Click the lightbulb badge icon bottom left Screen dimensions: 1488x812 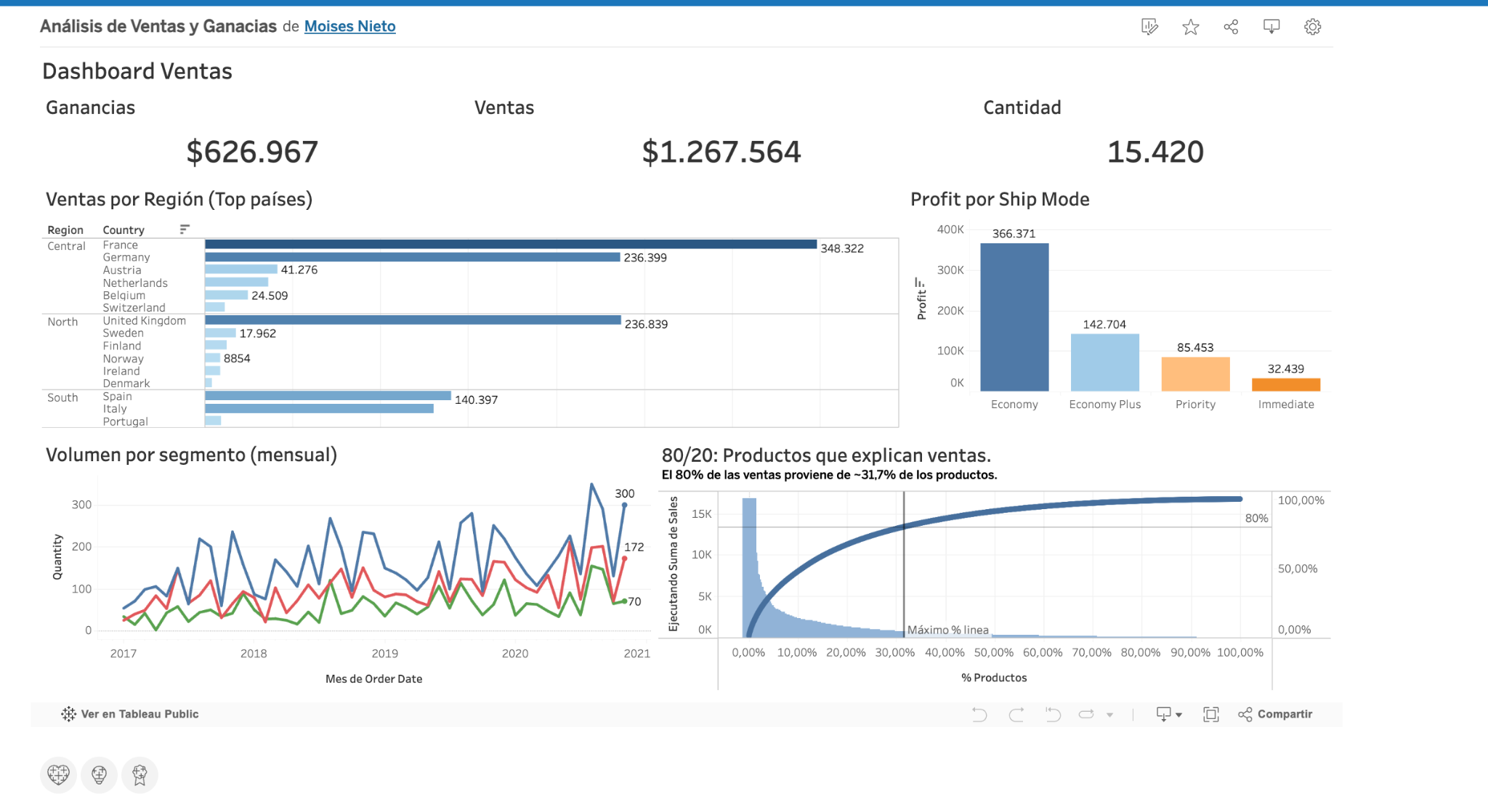click(x=100, y=774)
